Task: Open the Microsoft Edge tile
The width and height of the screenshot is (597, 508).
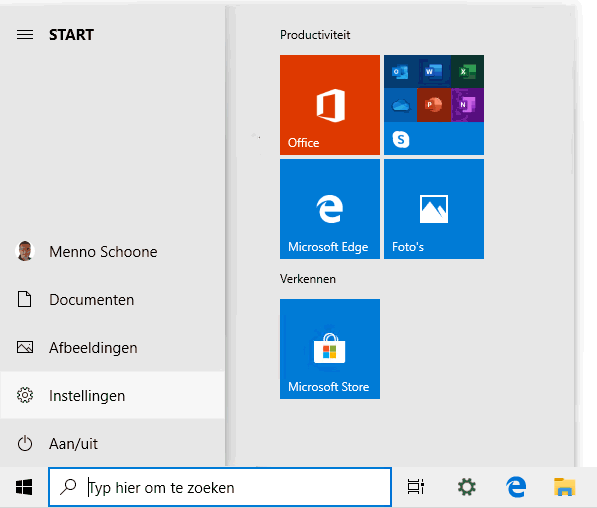Action: click(x=330, y=209)
